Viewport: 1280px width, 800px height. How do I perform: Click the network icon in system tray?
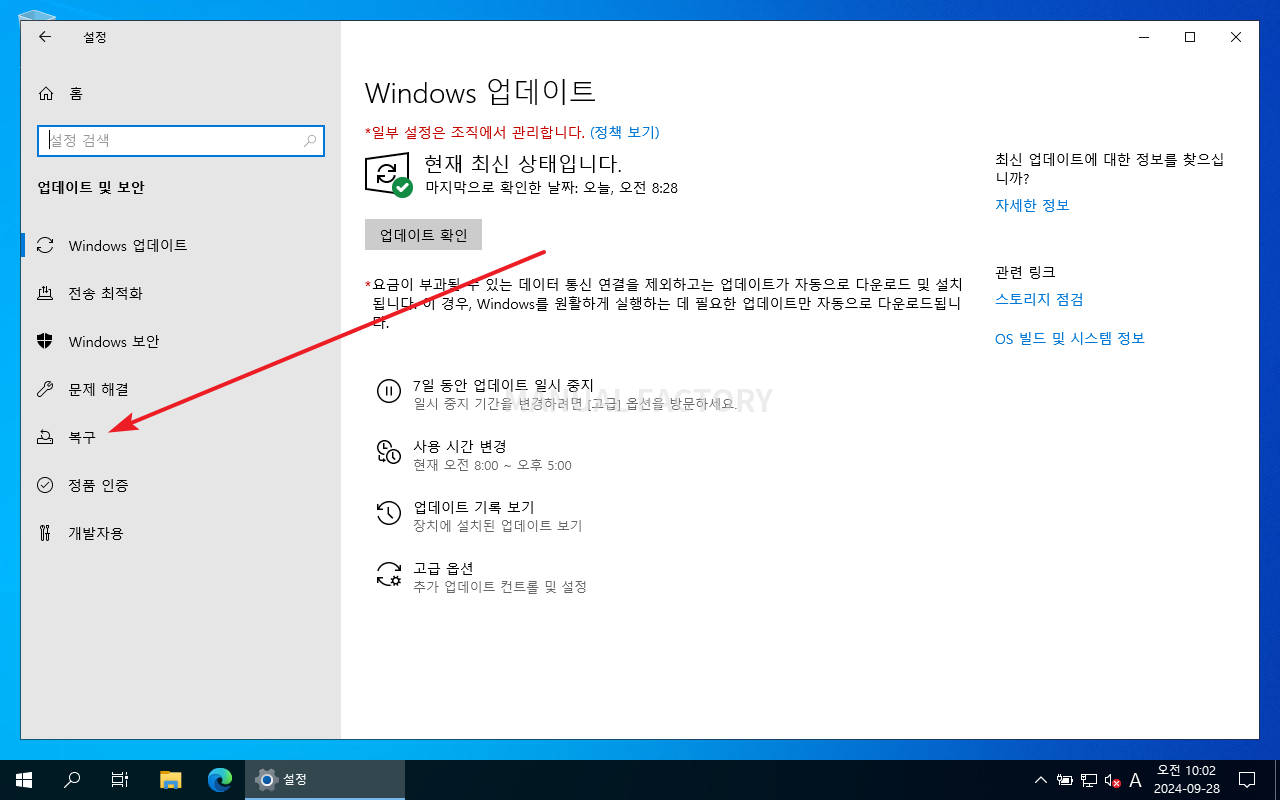coord(1088,780)
